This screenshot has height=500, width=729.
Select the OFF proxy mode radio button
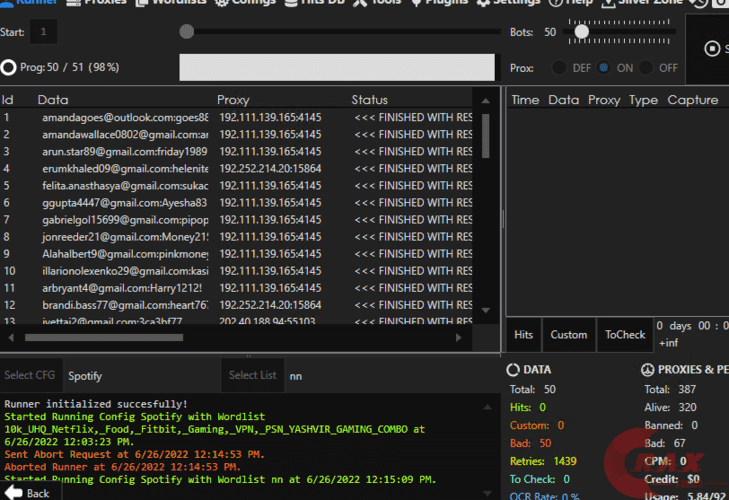646,68
